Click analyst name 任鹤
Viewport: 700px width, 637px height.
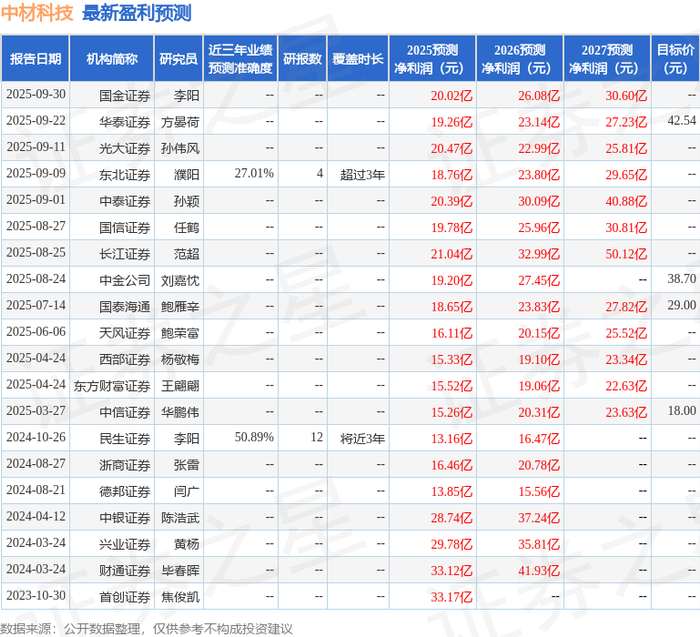tap(187, 227)
